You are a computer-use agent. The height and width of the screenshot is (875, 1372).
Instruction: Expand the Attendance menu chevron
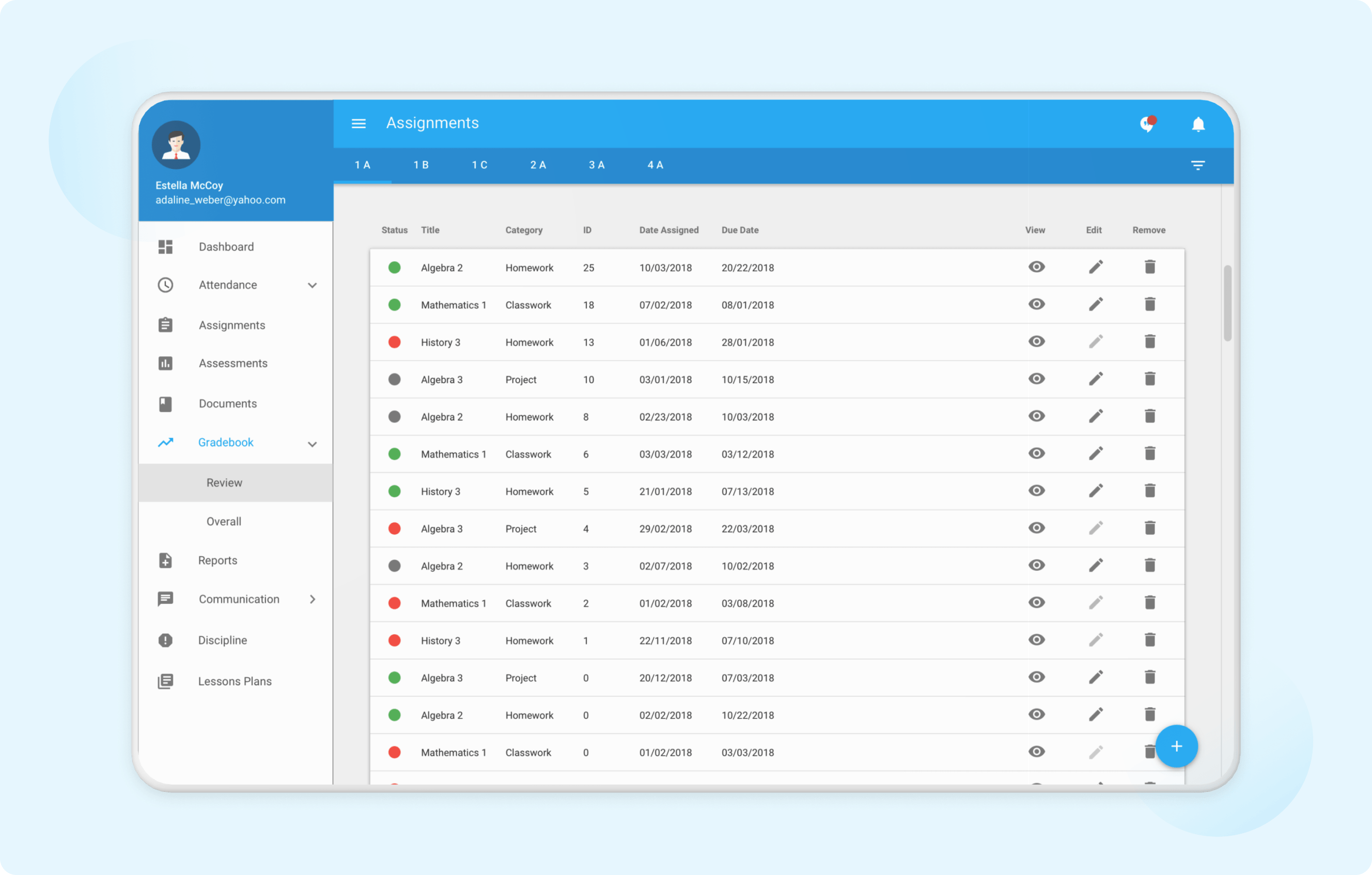click(312, 285)
